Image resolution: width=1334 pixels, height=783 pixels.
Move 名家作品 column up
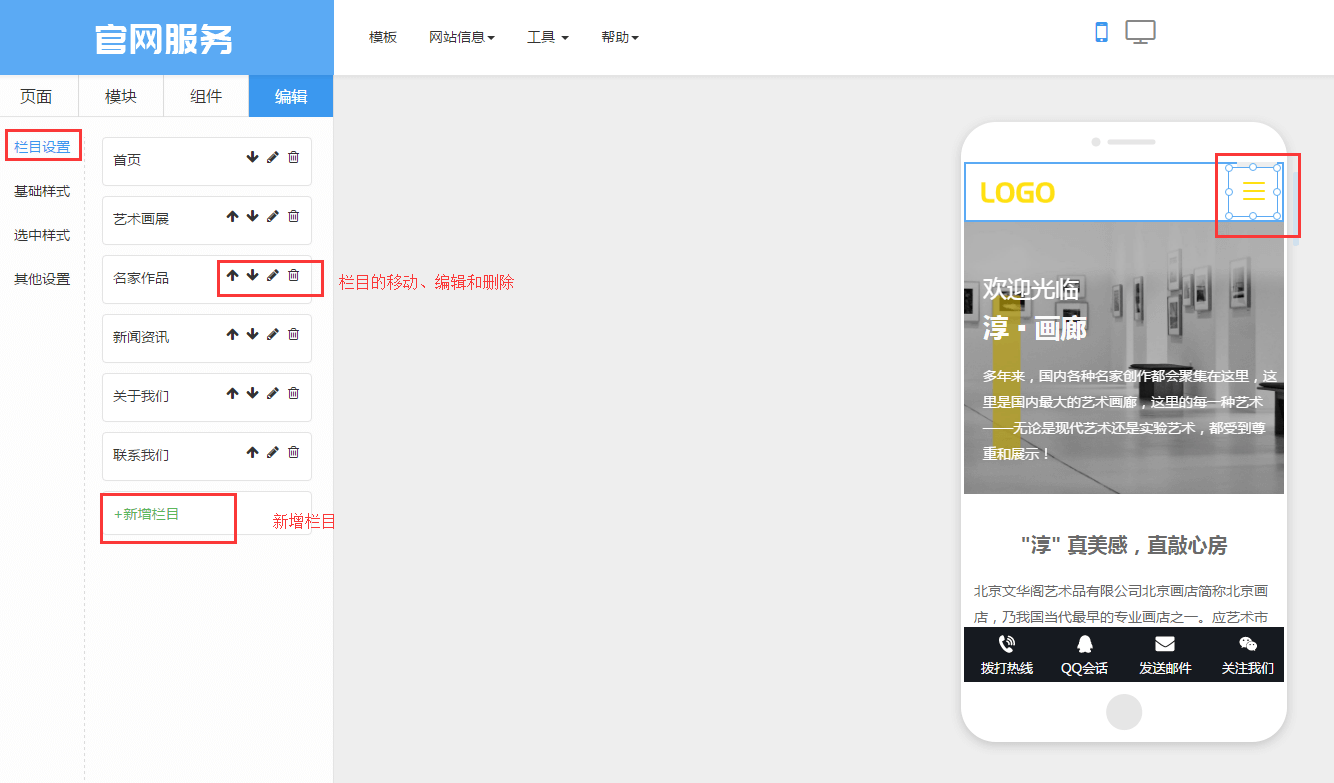click(x=232, y=275)
